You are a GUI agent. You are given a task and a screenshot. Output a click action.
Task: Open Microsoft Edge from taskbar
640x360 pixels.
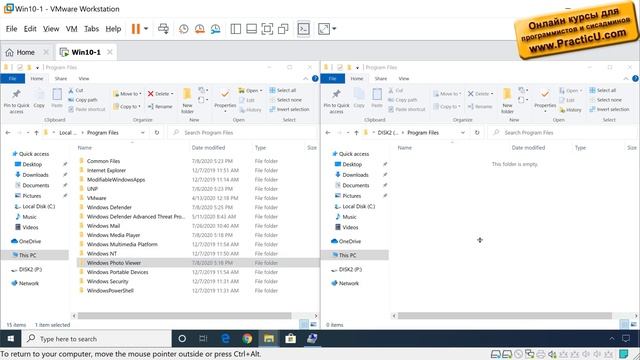coord(225,339)
